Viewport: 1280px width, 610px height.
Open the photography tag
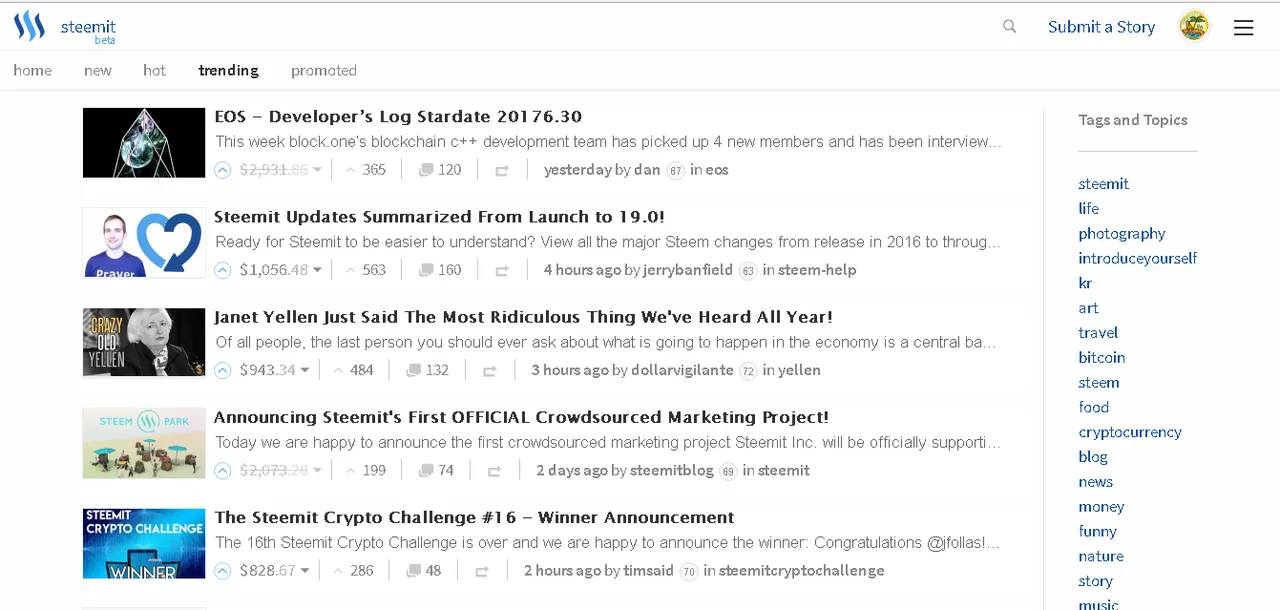[x=1122, y=233]
